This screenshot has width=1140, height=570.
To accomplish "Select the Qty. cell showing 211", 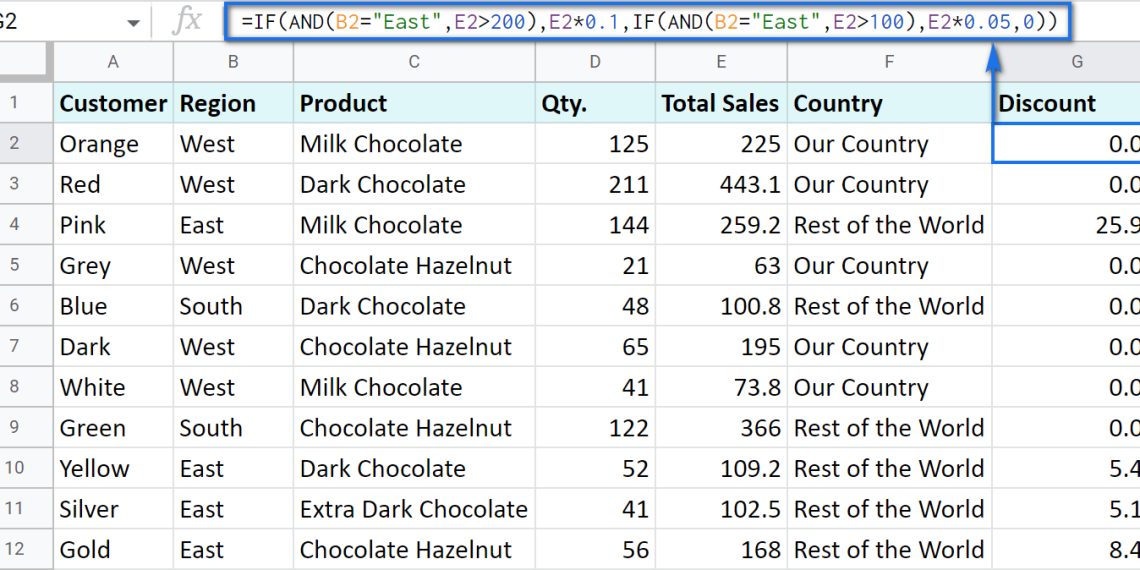I will (595, 185).
